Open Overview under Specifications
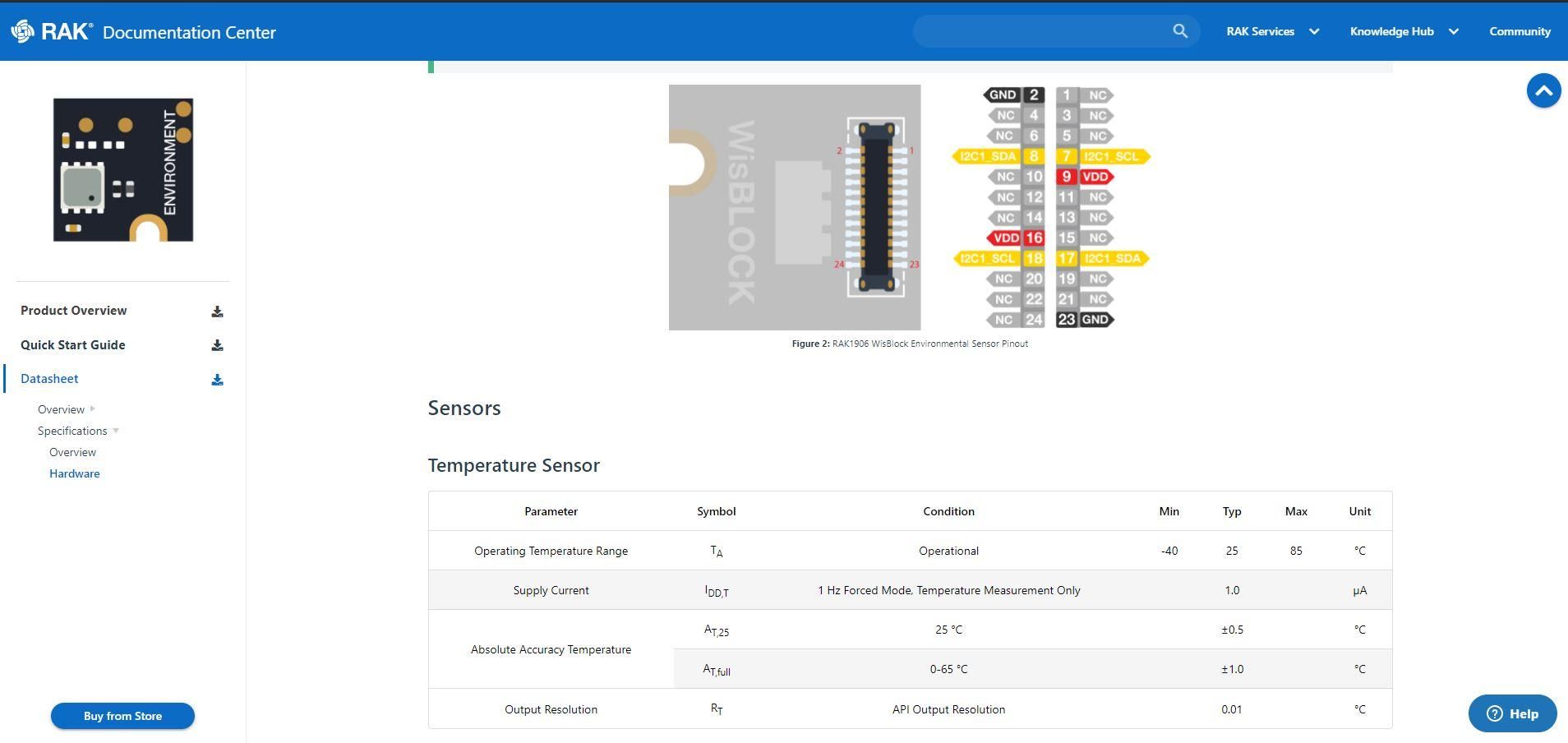 (x=72, y=452)
